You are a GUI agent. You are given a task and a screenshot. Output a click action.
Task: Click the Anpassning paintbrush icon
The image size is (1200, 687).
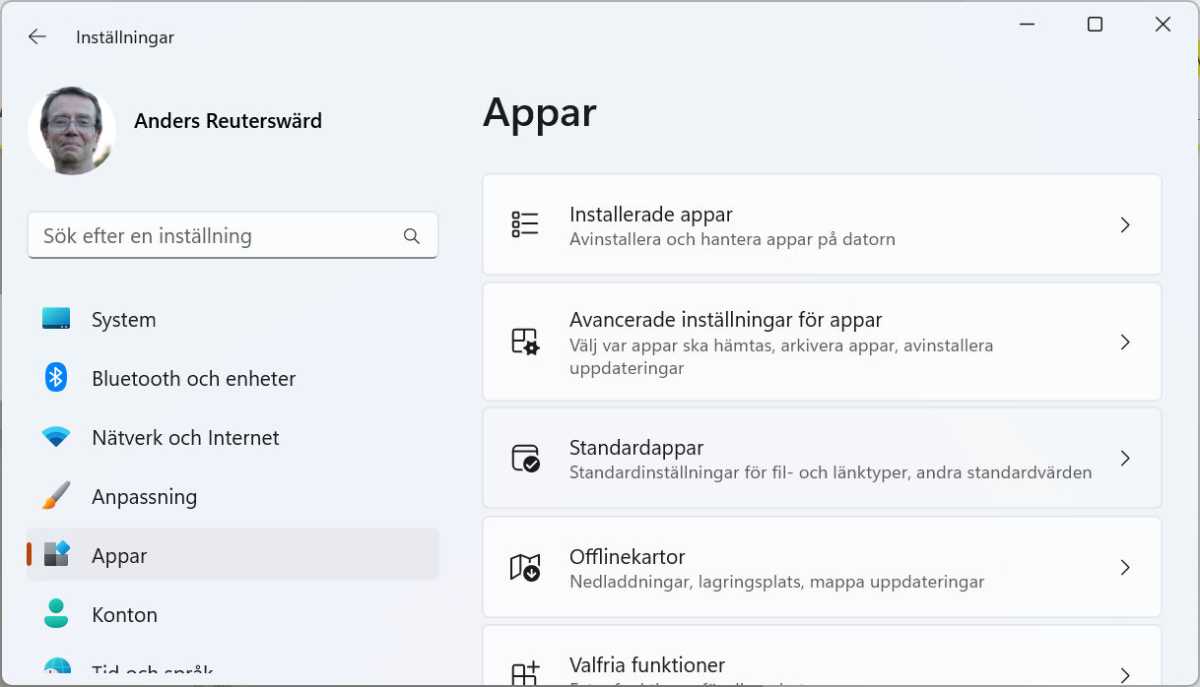56,496
